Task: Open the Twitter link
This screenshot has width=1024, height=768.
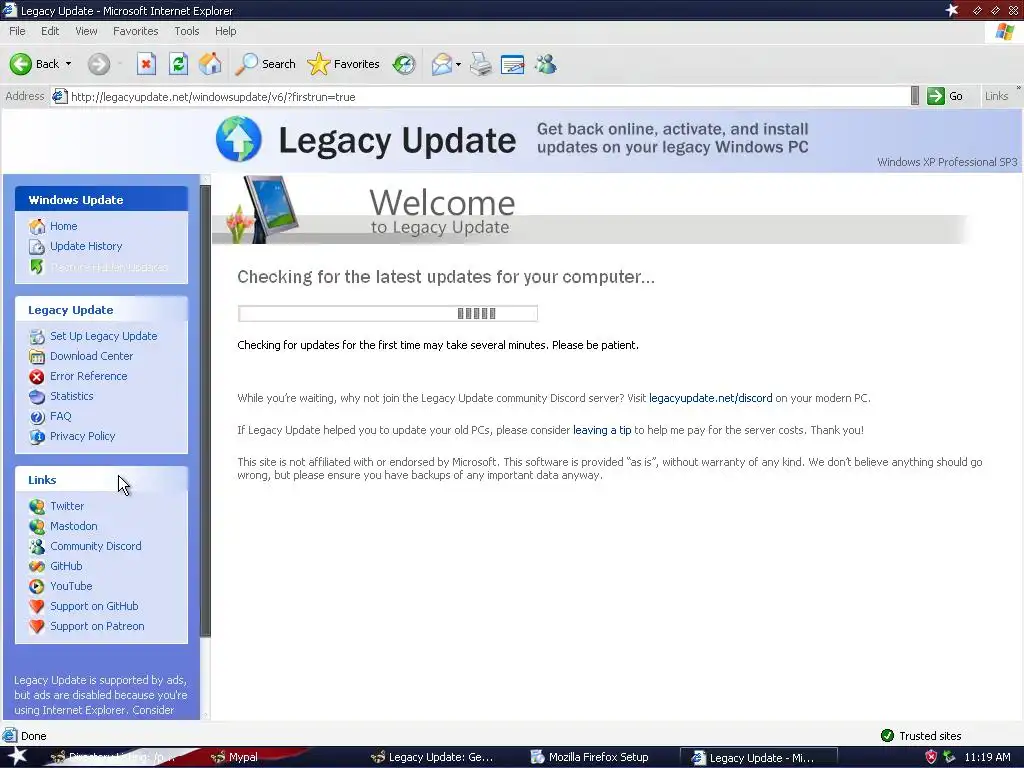Action: (67, 506)
